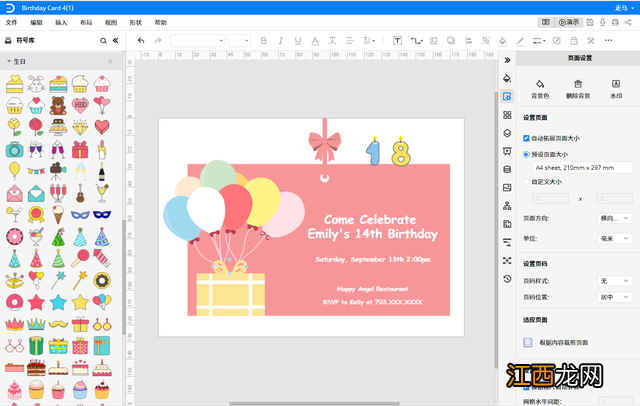Open the unit dropdown showing 毫米

613,239
